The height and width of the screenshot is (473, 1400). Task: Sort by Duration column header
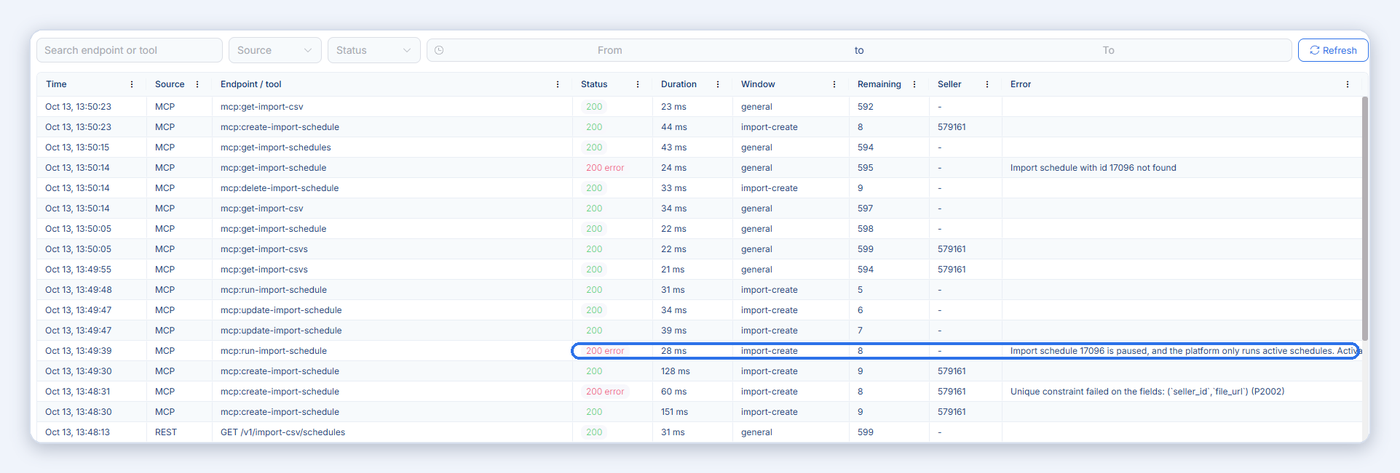pos(679,85)
